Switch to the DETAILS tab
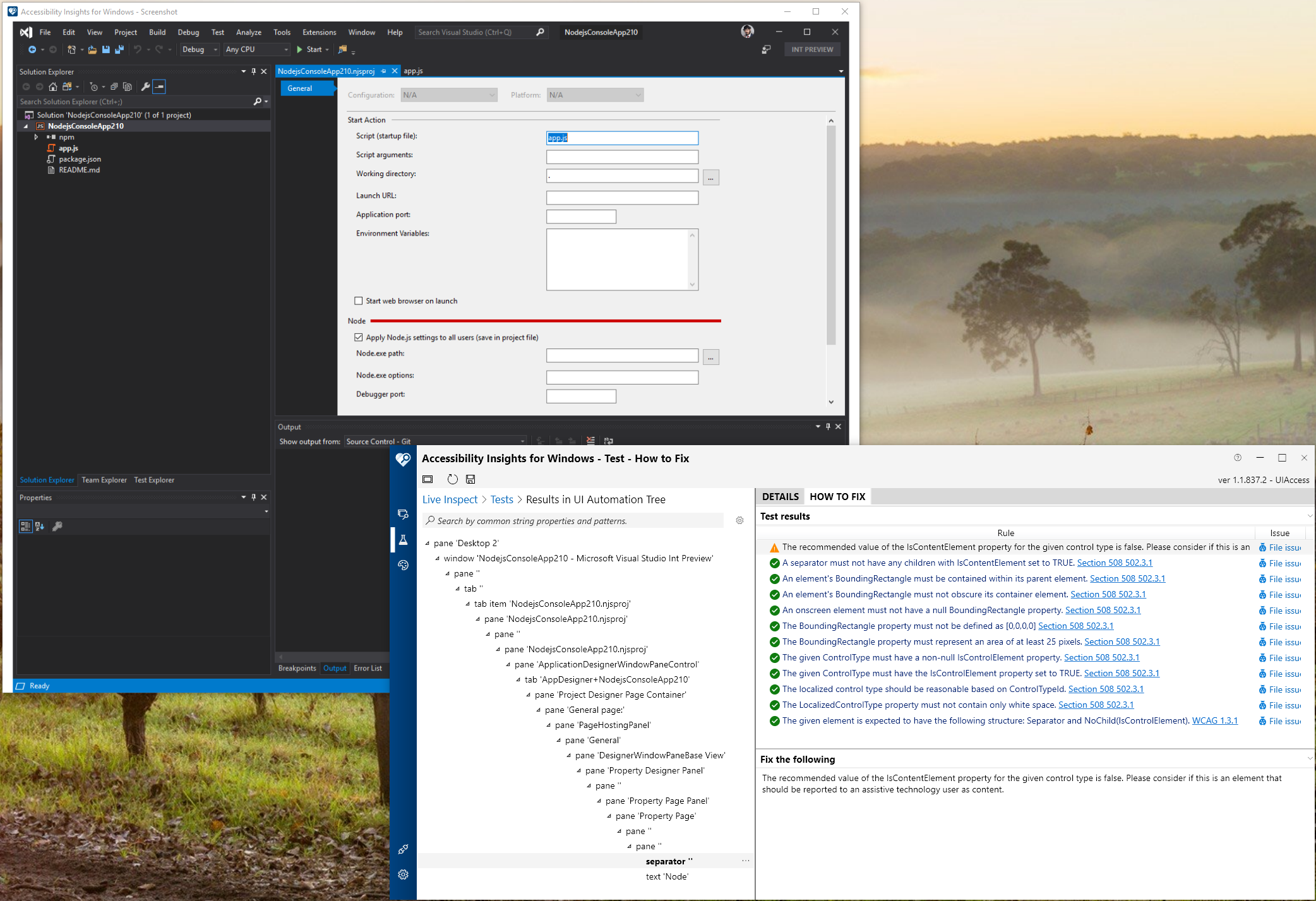Viewport: 1316px width, 901px height. click(780, 497)
